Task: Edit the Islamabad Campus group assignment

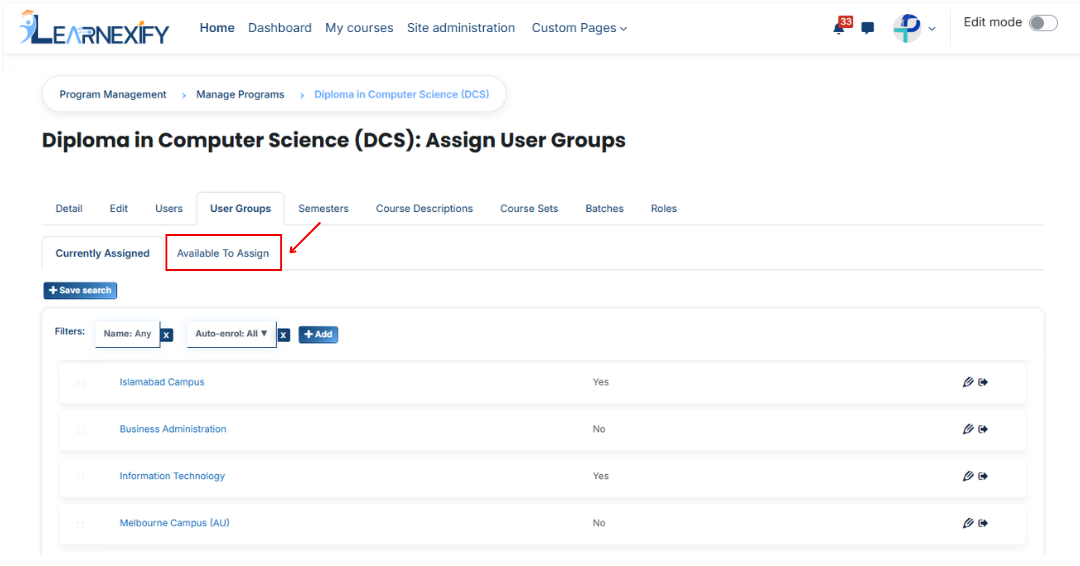Action: click(x=968, y=382)
